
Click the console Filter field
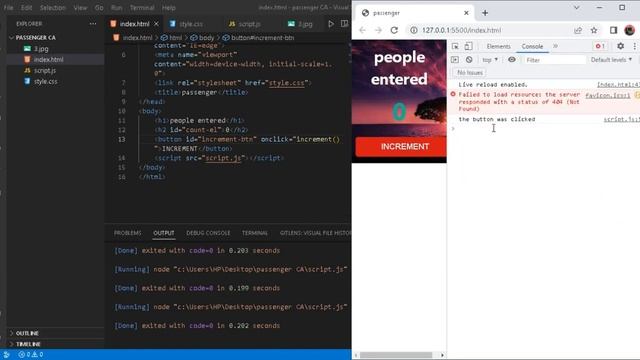(554, 60)
